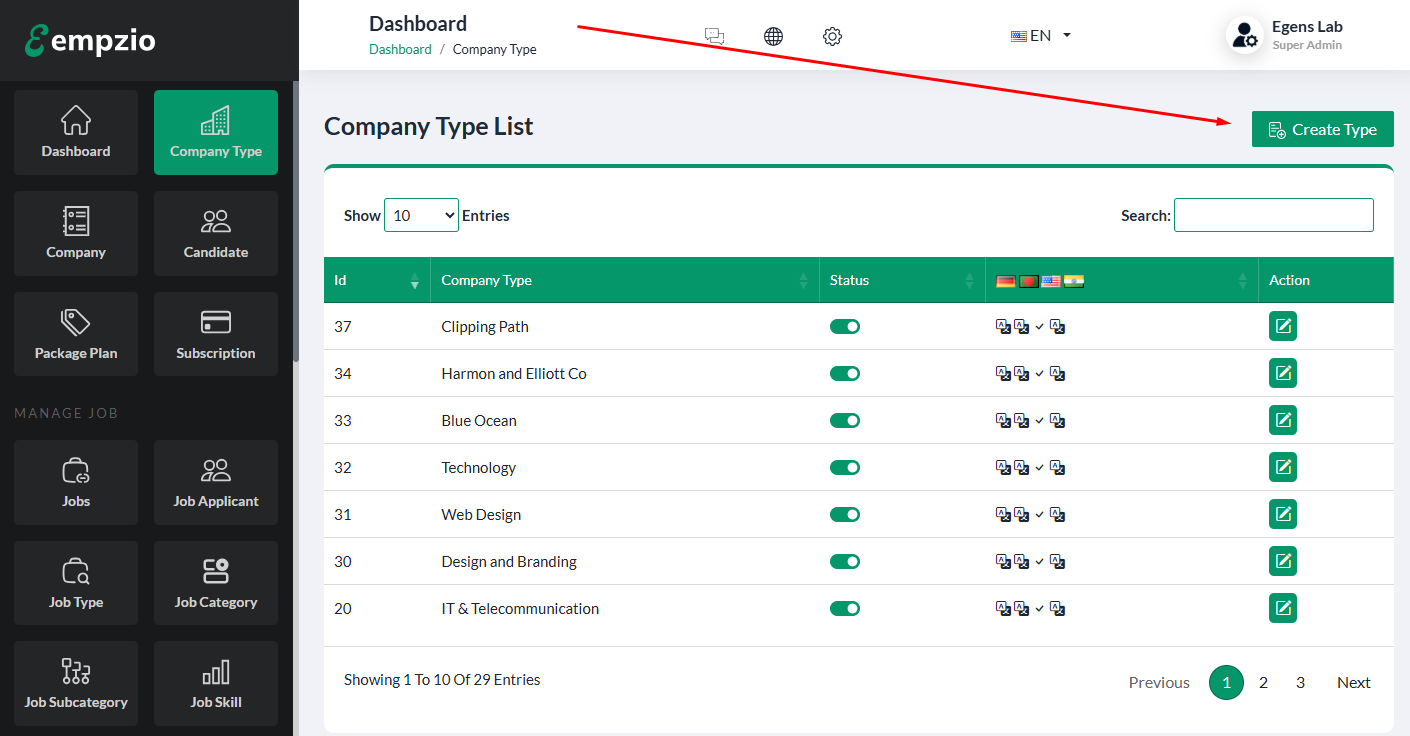Open Jobs from Manage Job section
Image resolution: width=1410 pixels, height=736 pixels.
coord(76,482)
